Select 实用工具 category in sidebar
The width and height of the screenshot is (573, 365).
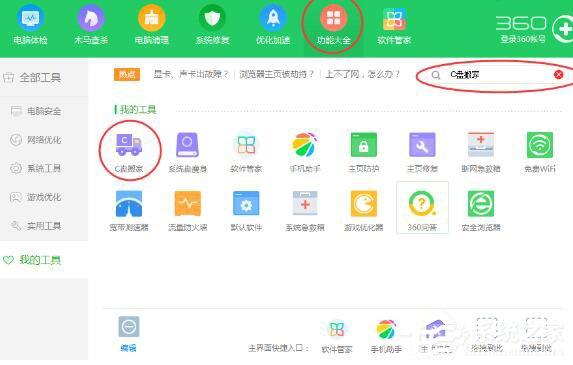point(36,225)
